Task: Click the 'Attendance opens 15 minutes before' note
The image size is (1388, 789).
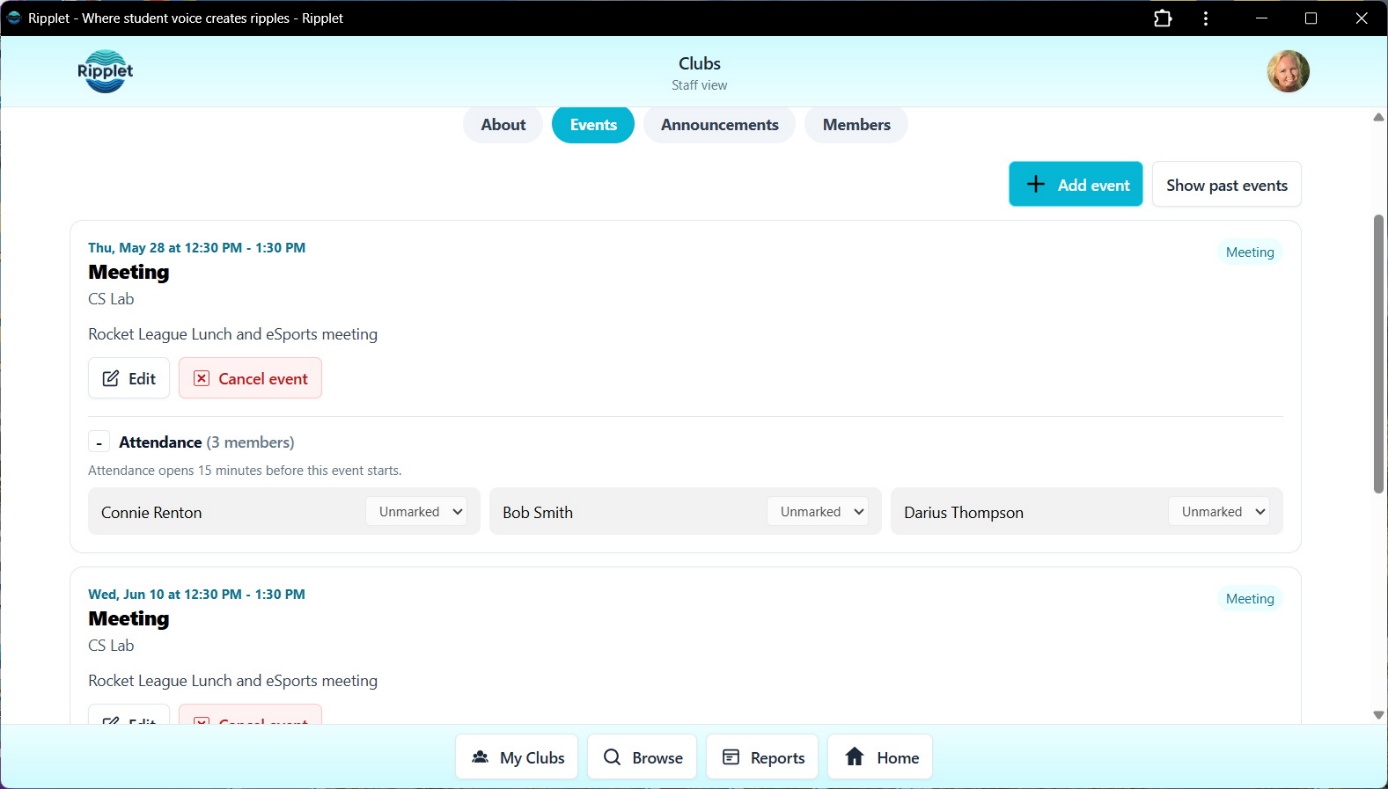Action: 245,470
